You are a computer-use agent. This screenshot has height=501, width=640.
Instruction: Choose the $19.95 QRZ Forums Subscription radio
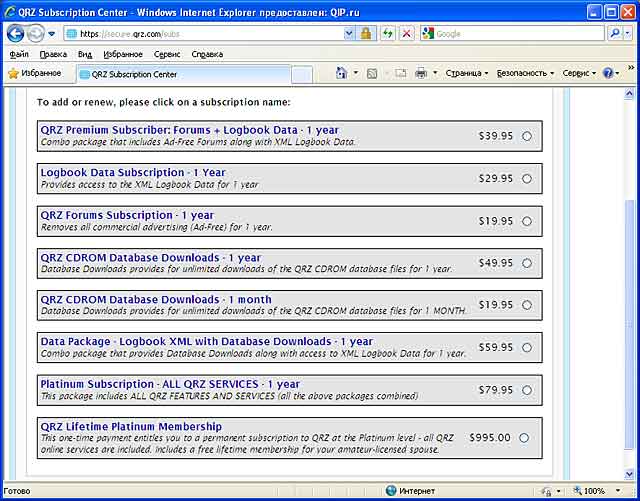tap(527, 221)
